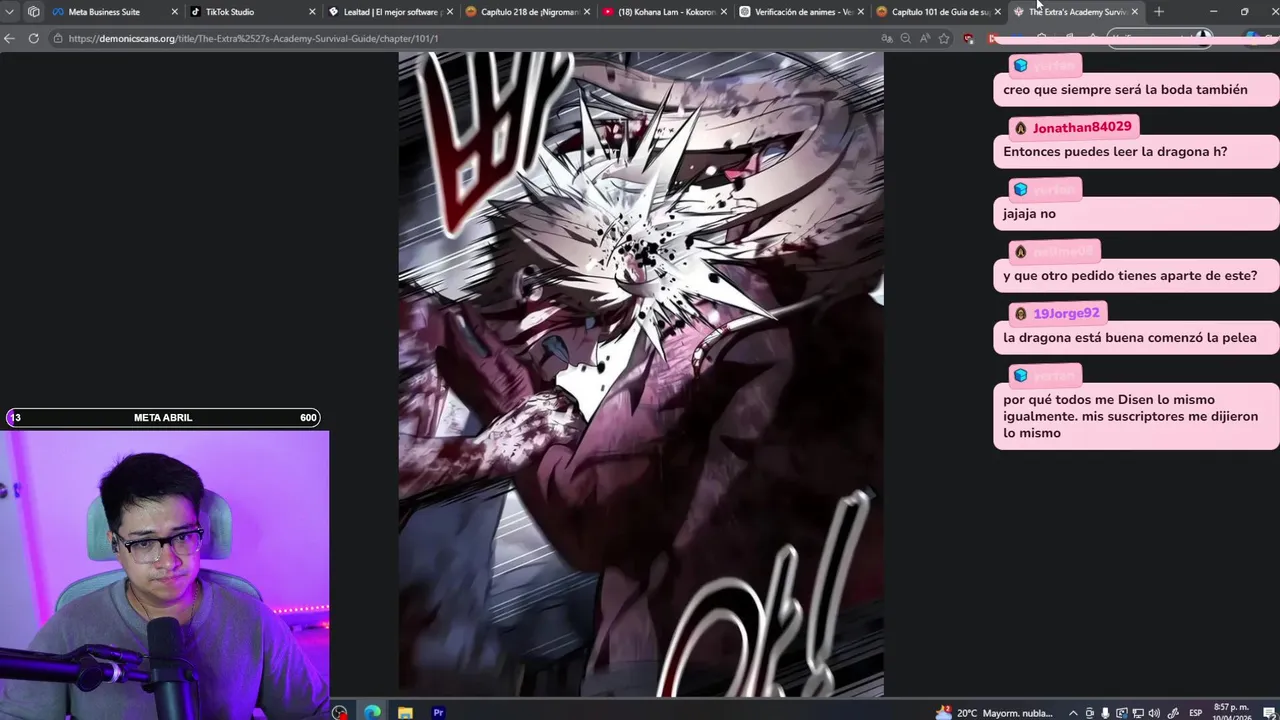The width and height of the screenshot is (1280, 720).
Task: Close the Kohana Lam tab
Action: point(723,12)
